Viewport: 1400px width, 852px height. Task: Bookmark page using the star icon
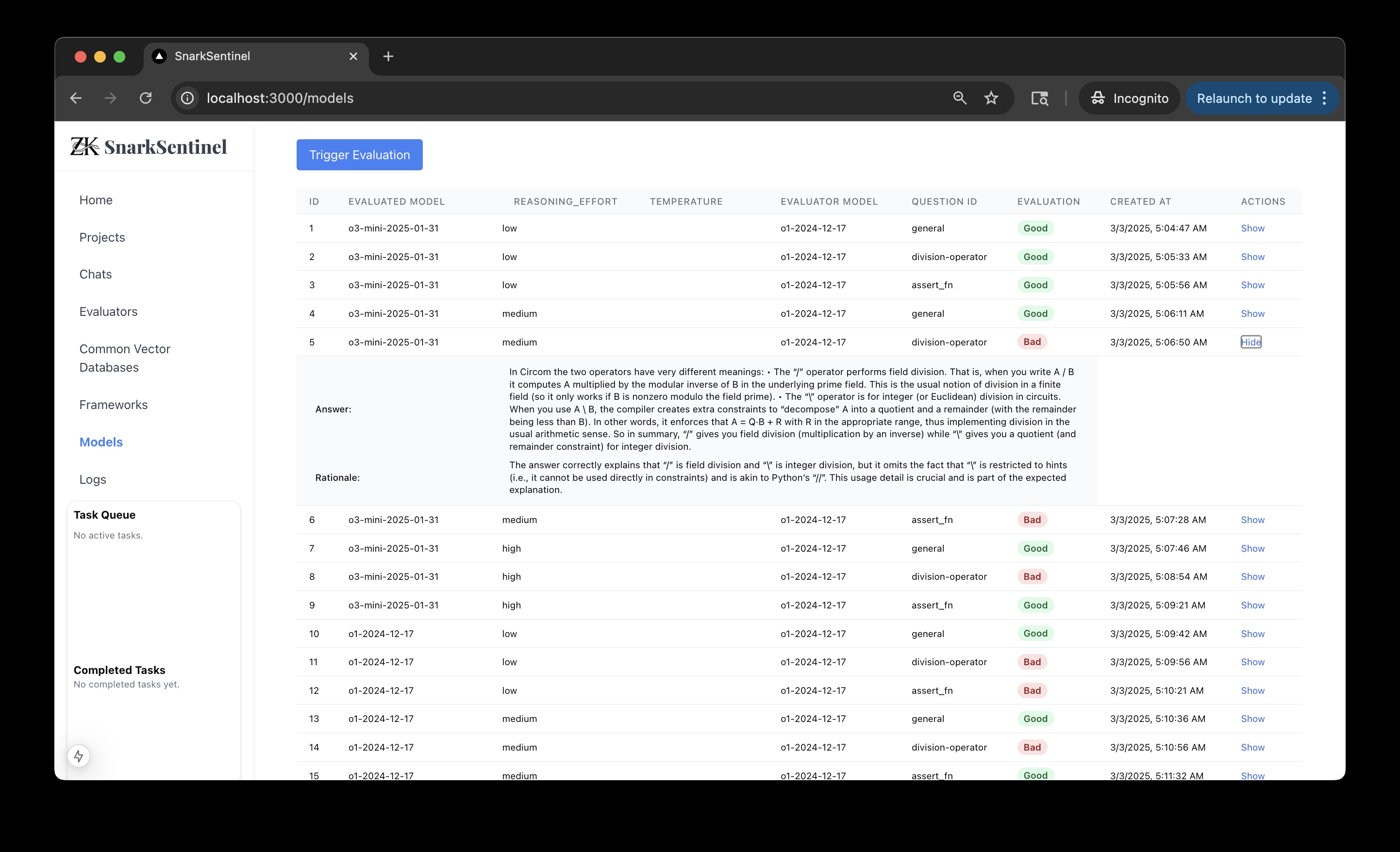[991, 98]
